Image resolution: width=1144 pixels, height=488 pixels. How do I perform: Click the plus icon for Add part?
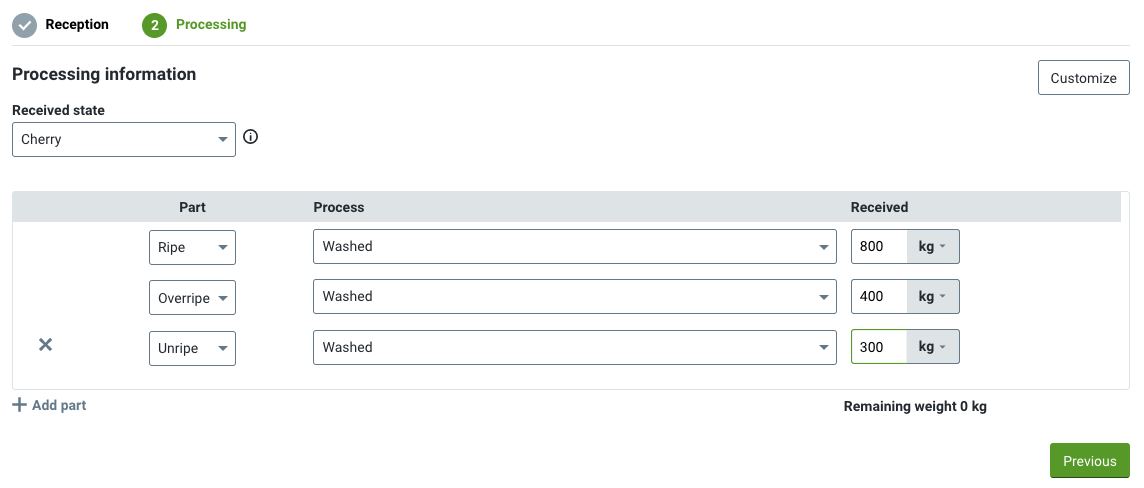pos(20,405)
